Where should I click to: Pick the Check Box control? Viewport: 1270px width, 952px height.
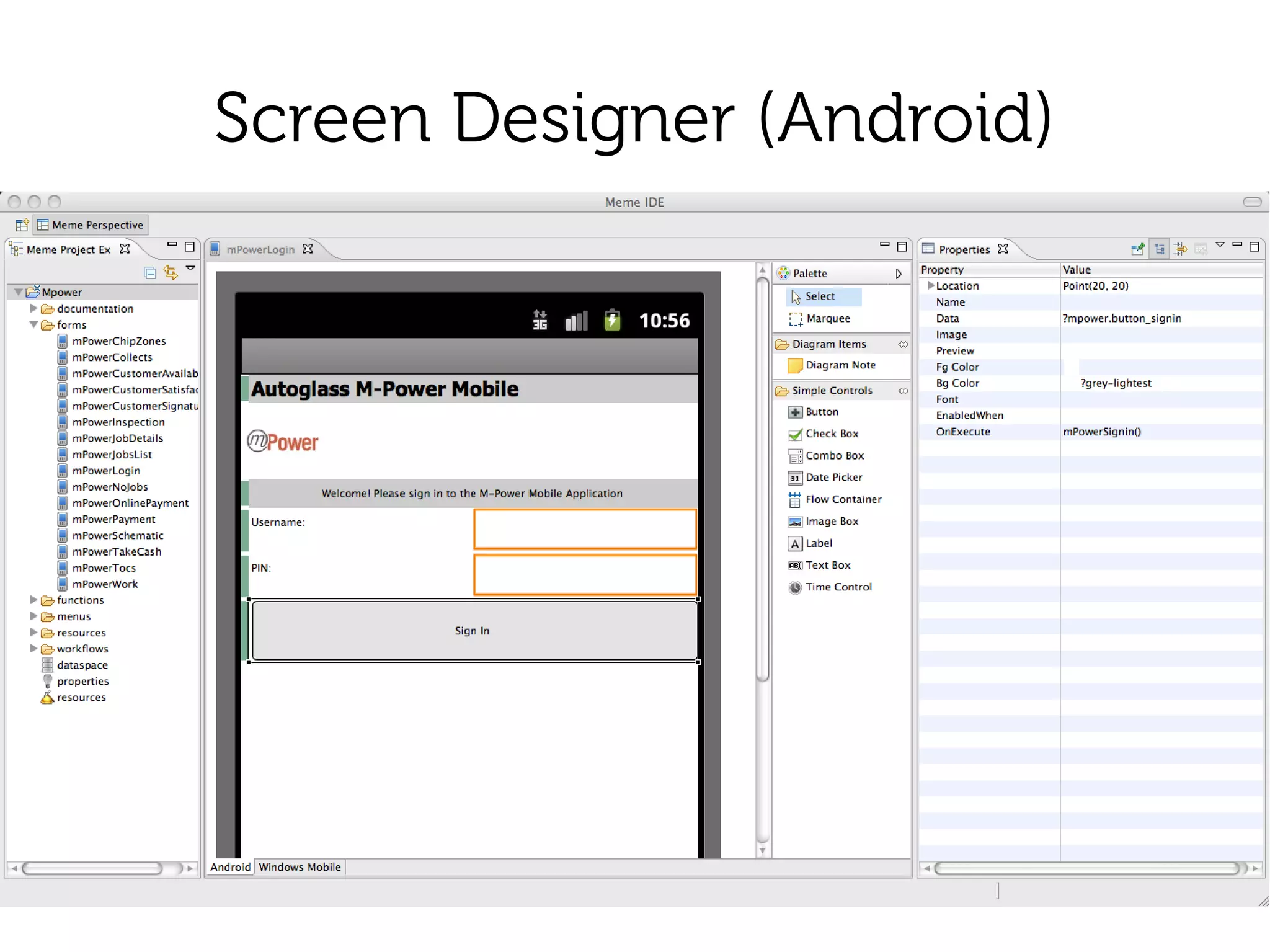pyautogui.click(x=823, y=434)
